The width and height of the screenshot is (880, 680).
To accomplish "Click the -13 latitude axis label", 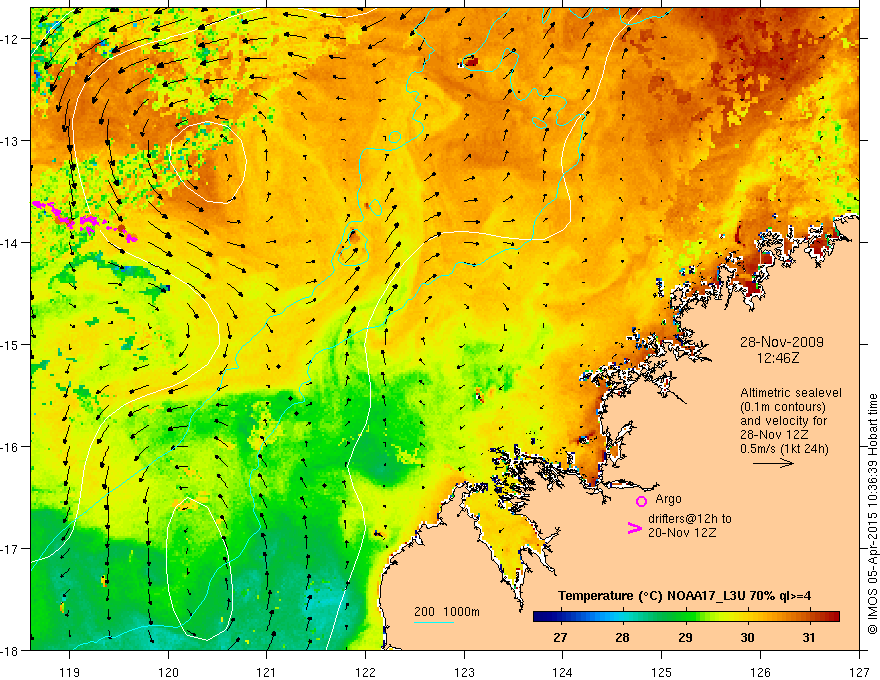I will 11,141.
